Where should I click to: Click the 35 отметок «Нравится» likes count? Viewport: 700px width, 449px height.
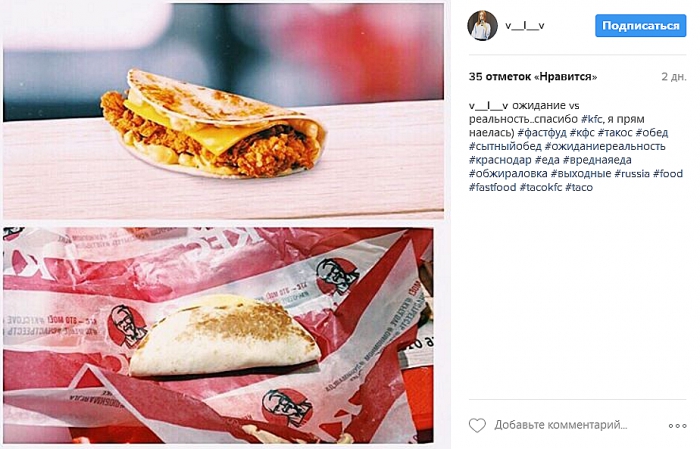(533, 77)
